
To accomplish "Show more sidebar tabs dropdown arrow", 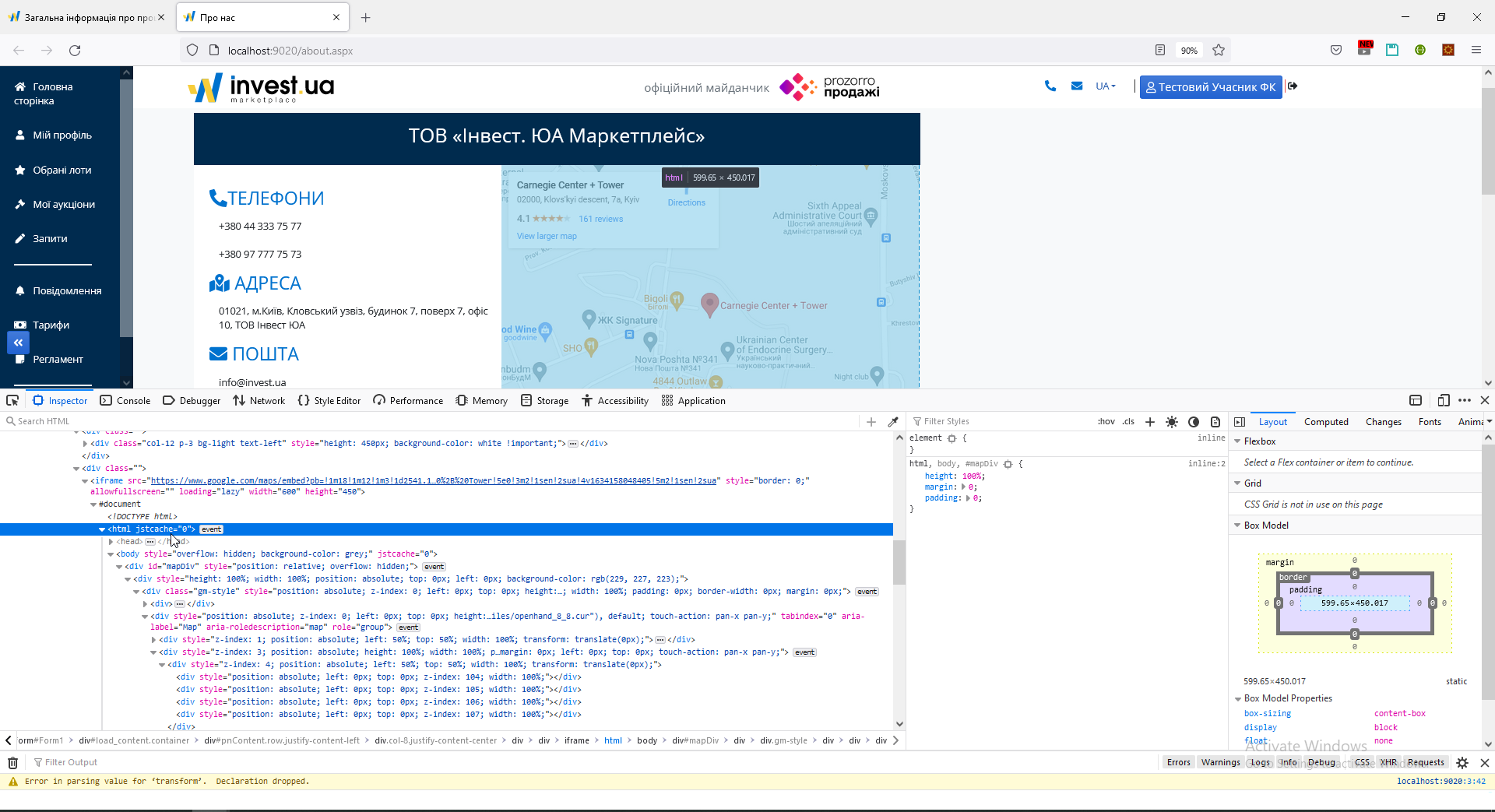I will [1489, 422].
